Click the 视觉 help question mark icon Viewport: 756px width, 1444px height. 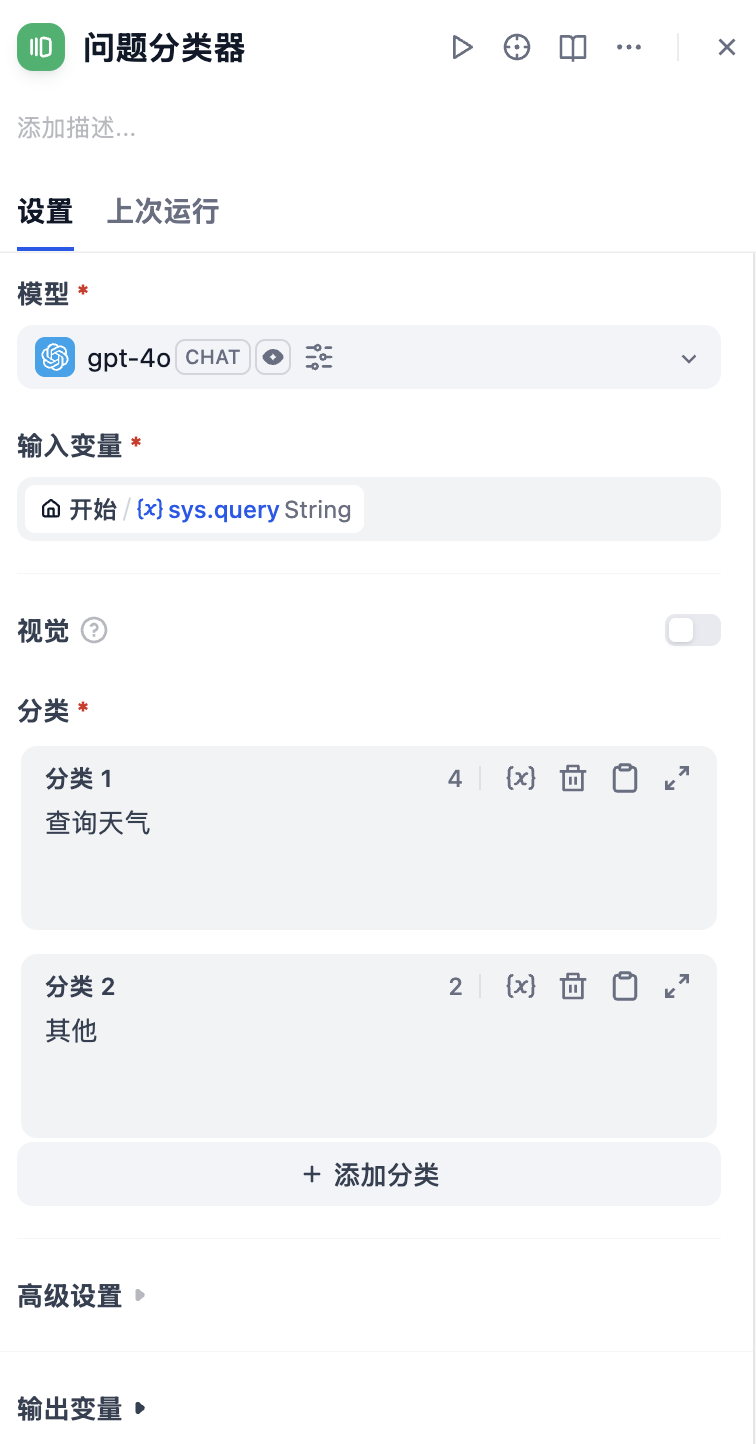pyautogui.click(x=94, y=631)
